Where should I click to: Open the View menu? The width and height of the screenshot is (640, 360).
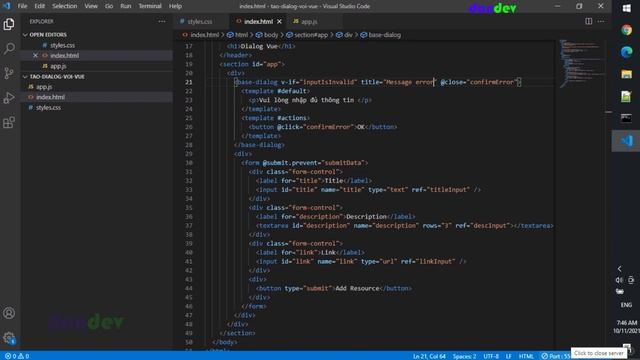tap(91, 6)
